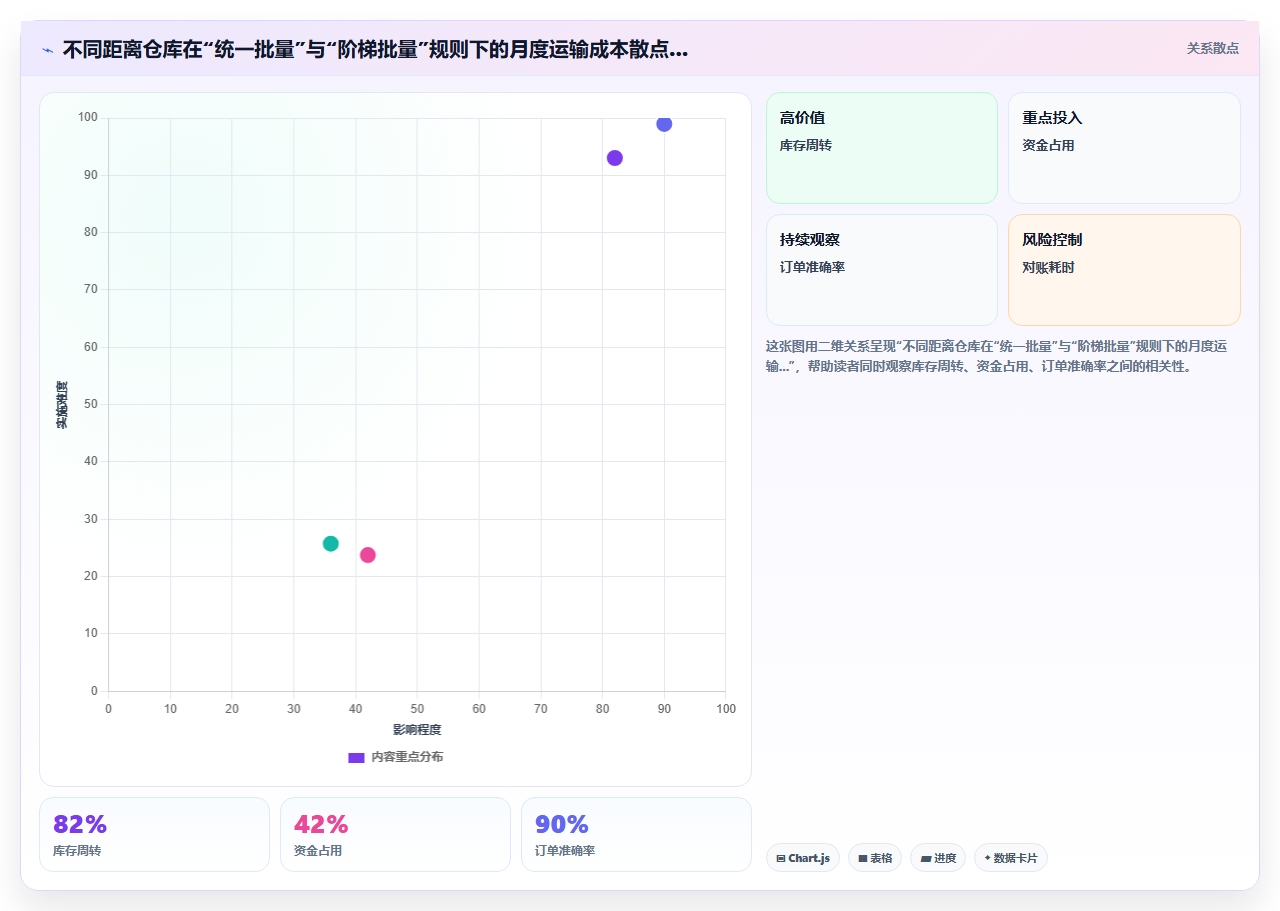This screenshot has height=911, width=1280.
Task: Select the blue scatter point near 90
Action: pyautogui.click(x=664, y=124)
